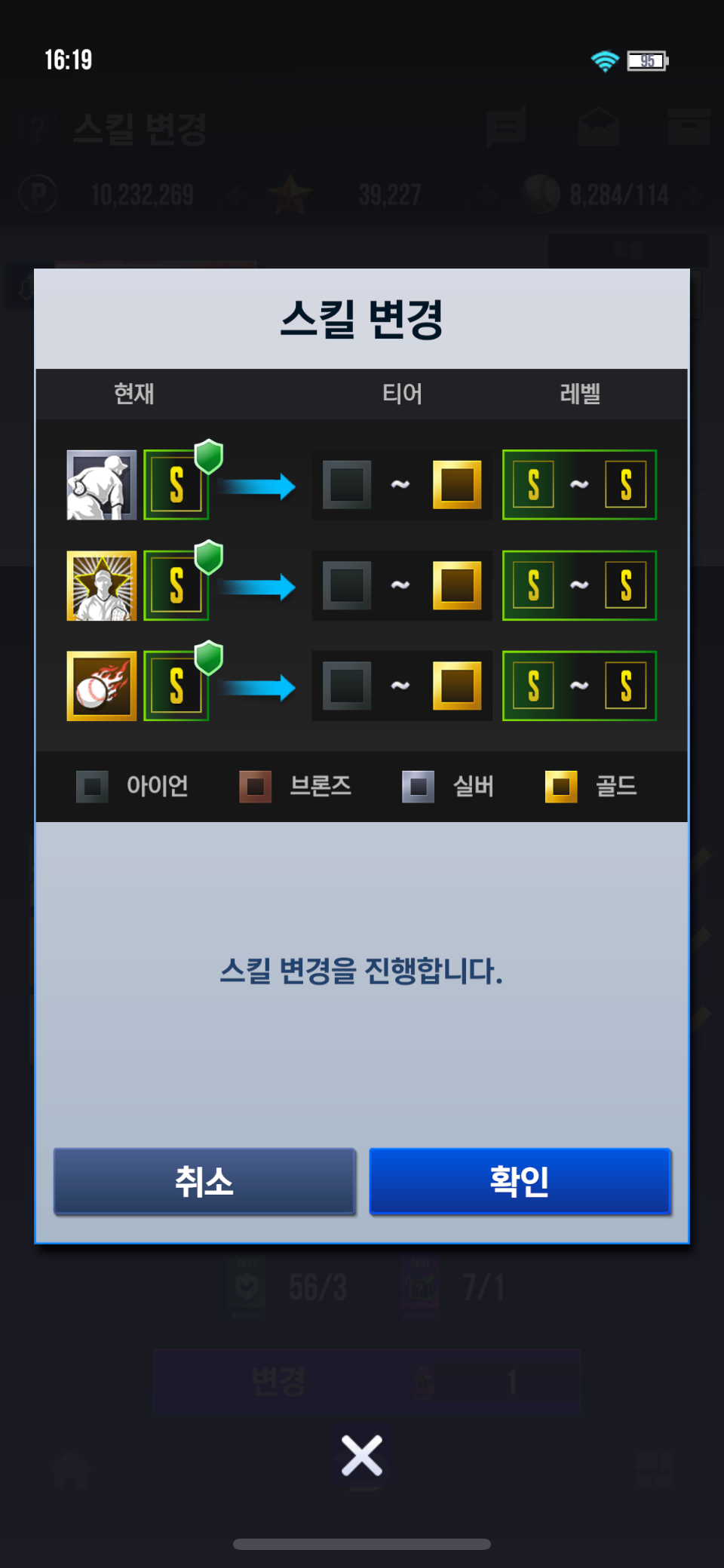Tap the flaming baseball skill icon
724x1568 pixels.
tap(102, 686)
